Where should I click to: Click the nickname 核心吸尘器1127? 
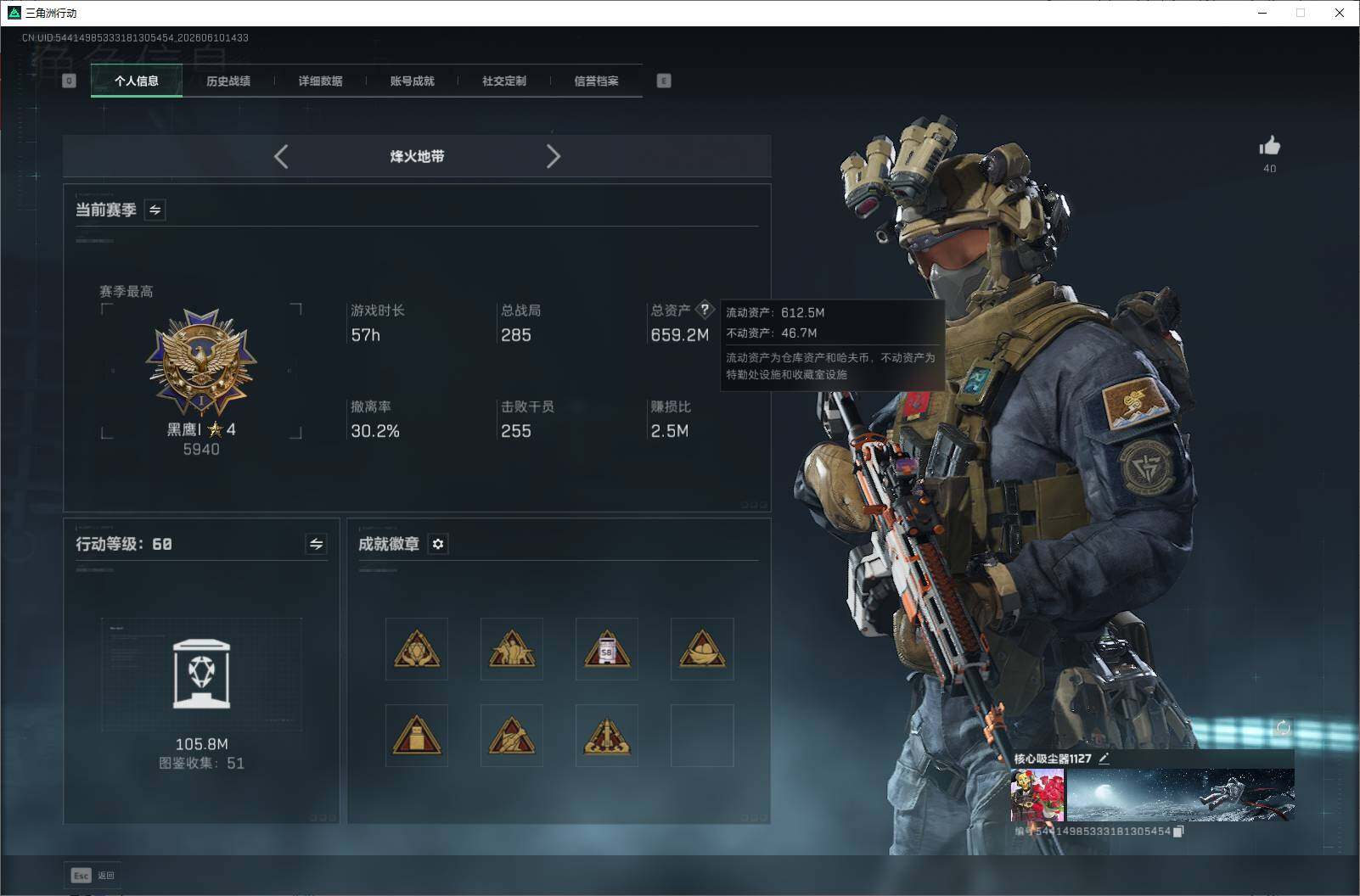coord(1053,759)
